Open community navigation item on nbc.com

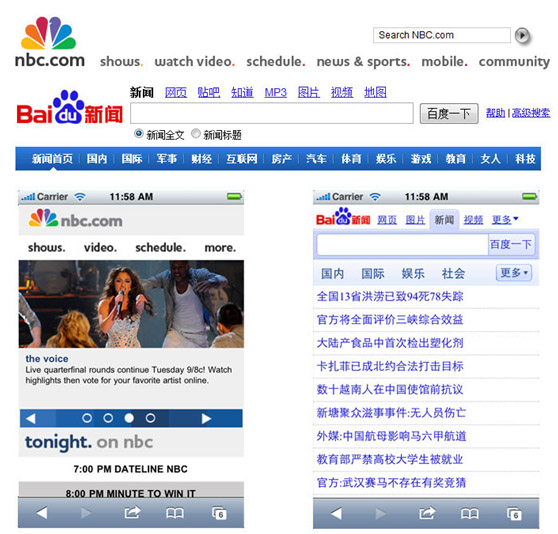[x=514, y=62]
